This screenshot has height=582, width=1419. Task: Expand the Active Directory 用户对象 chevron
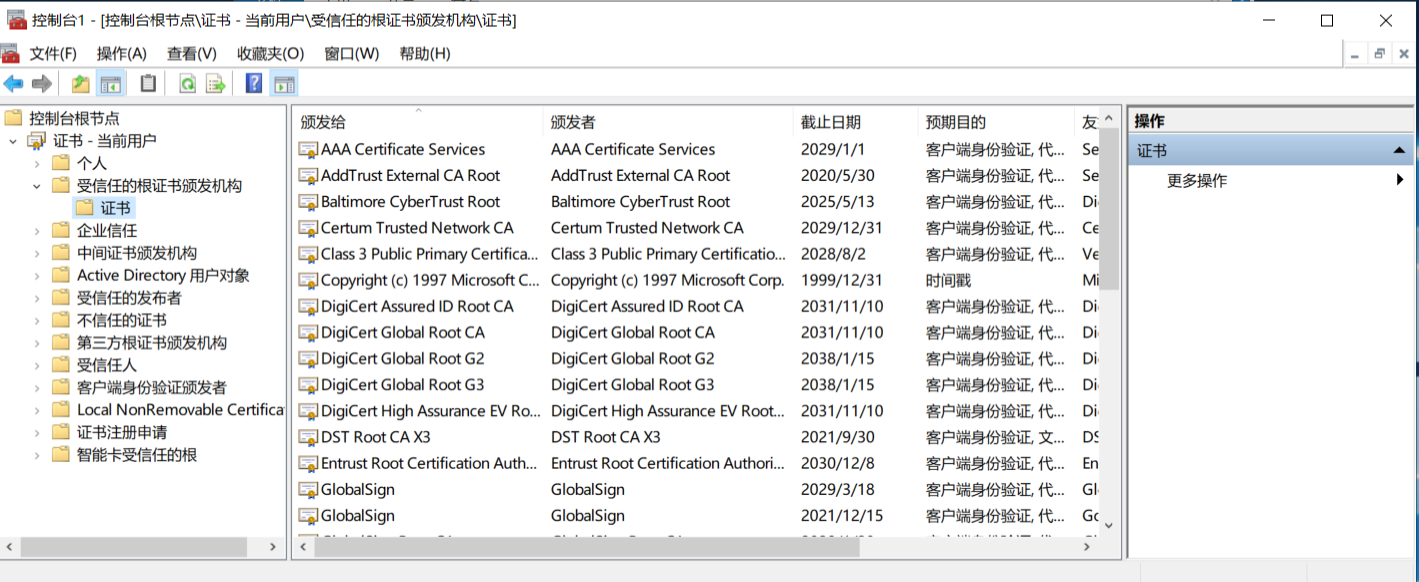pos(37,275)
